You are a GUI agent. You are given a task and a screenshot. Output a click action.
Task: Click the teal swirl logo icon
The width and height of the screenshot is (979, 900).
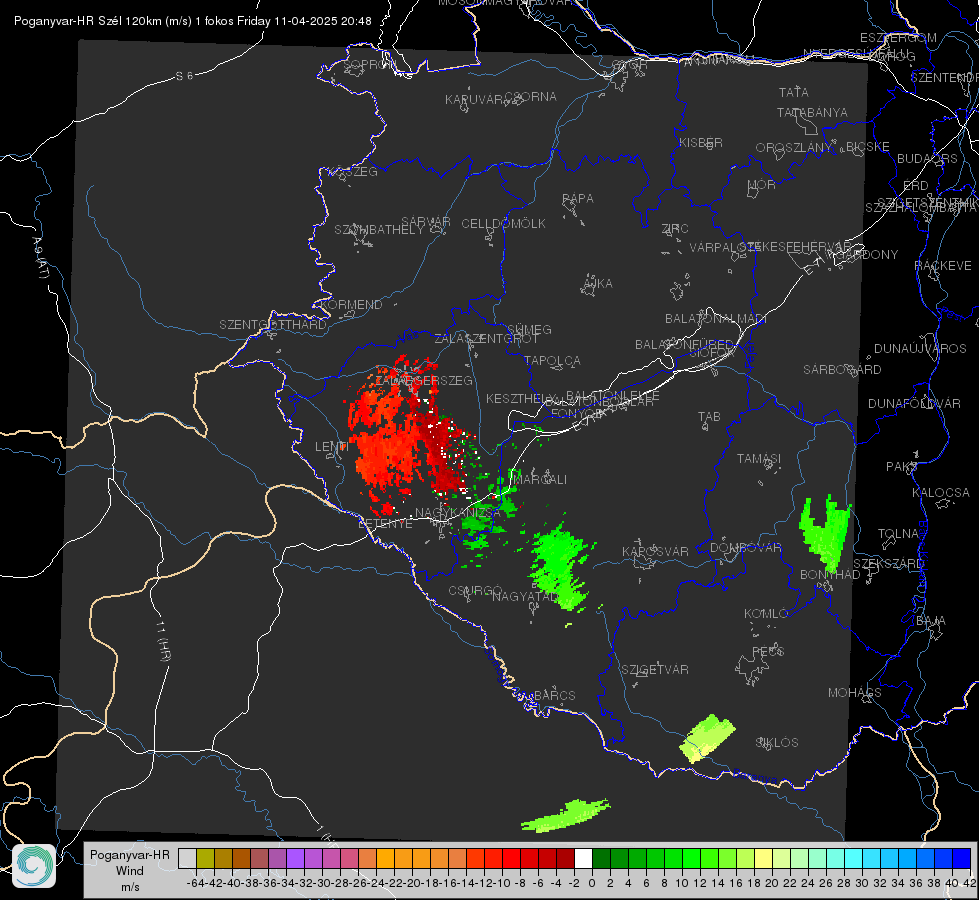coord(34,866)
